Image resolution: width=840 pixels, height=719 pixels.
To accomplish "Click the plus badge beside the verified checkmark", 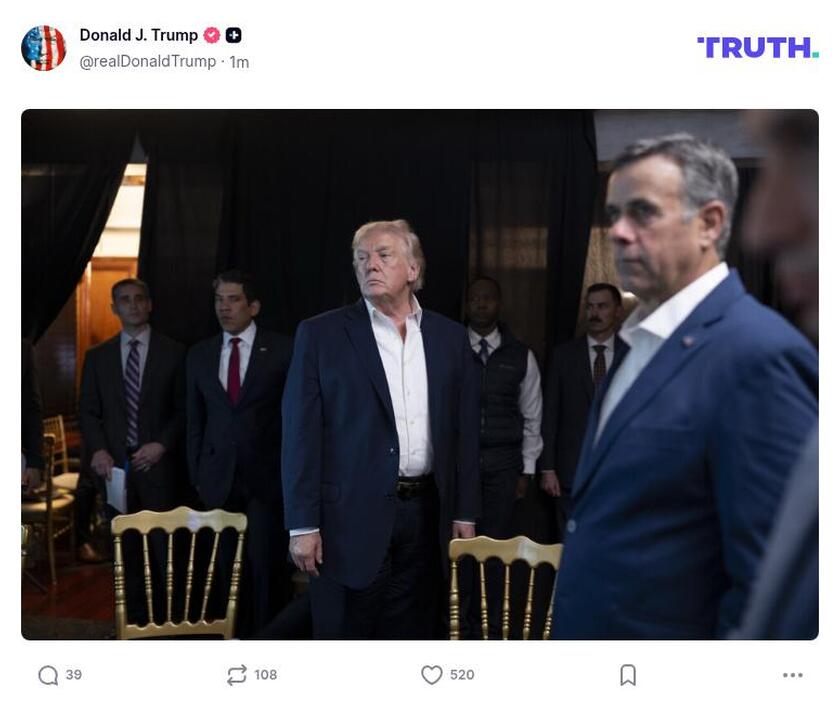I will (230, 36).
